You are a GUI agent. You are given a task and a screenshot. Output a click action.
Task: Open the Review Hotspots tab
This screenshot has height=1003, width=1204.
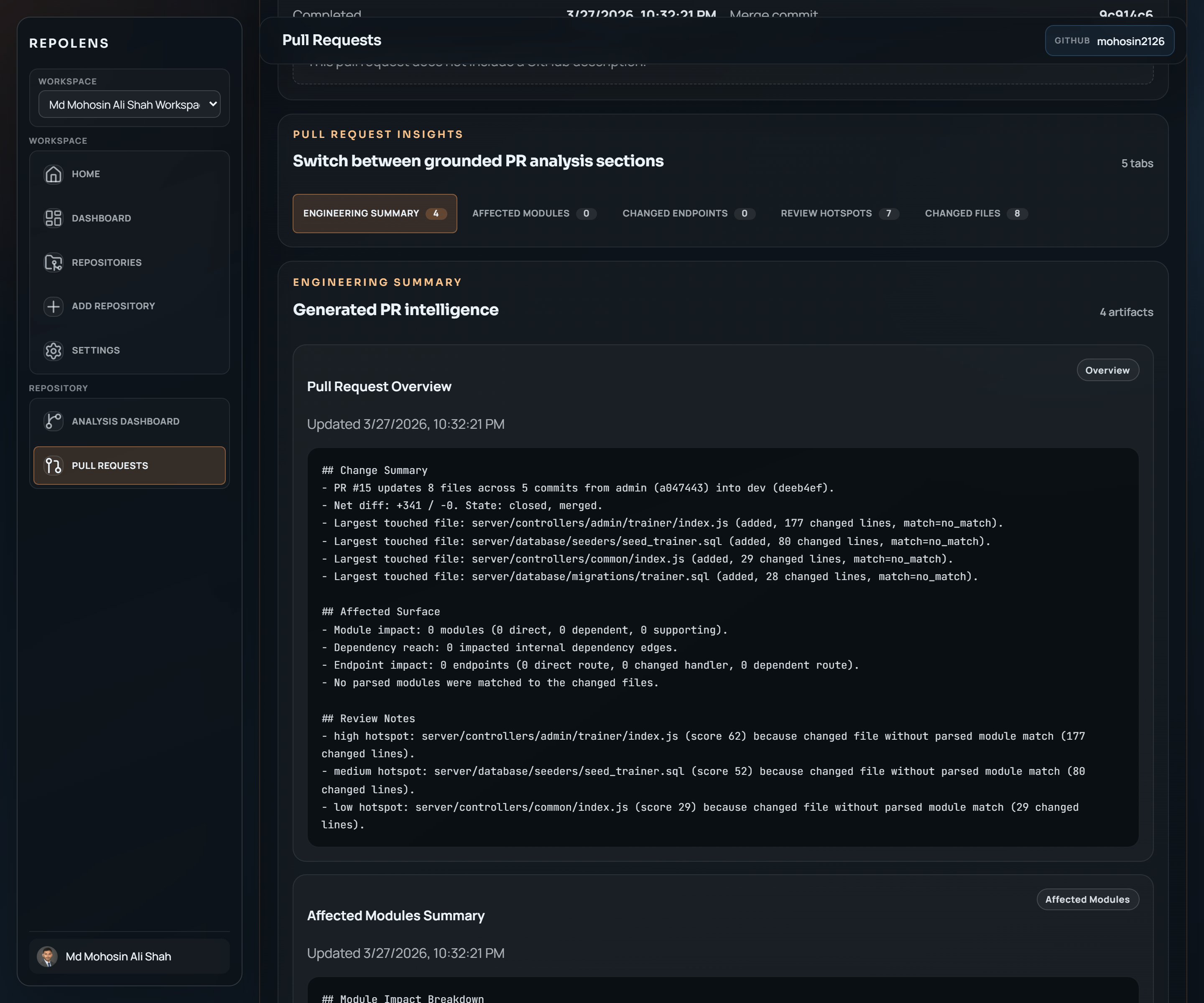click(x=839, y=214)
